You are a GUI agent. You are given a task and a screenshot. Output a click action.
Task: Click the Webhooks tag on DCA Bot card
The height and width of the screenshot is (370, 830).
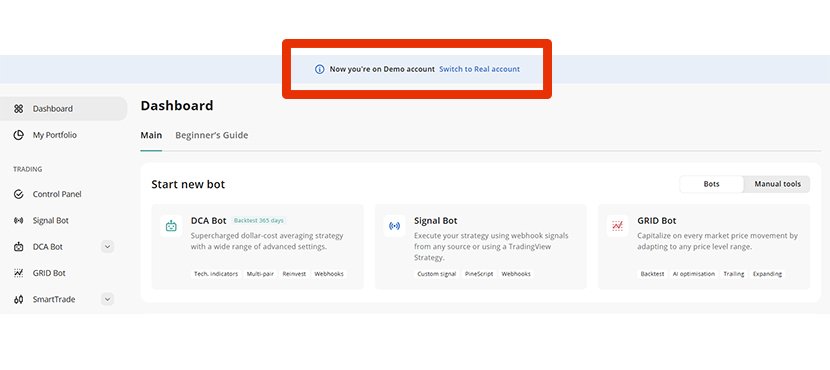point(329,274)
